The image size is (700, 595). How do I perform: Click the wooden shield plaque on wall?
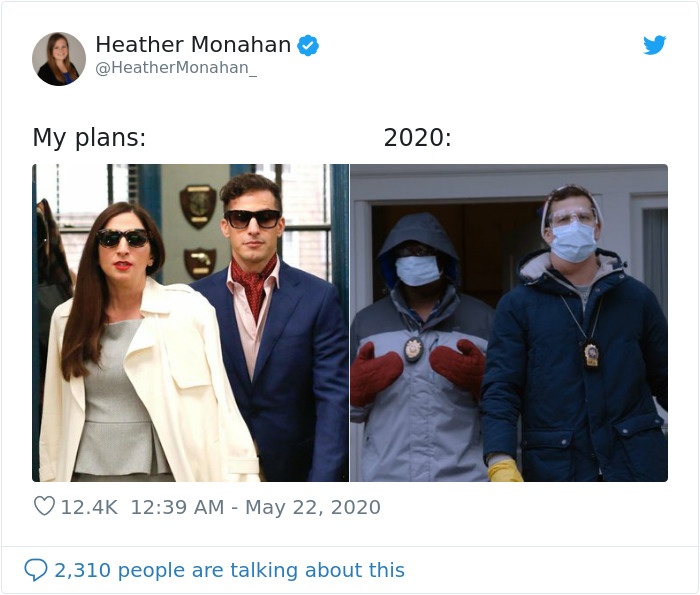(x=197, y=205)
